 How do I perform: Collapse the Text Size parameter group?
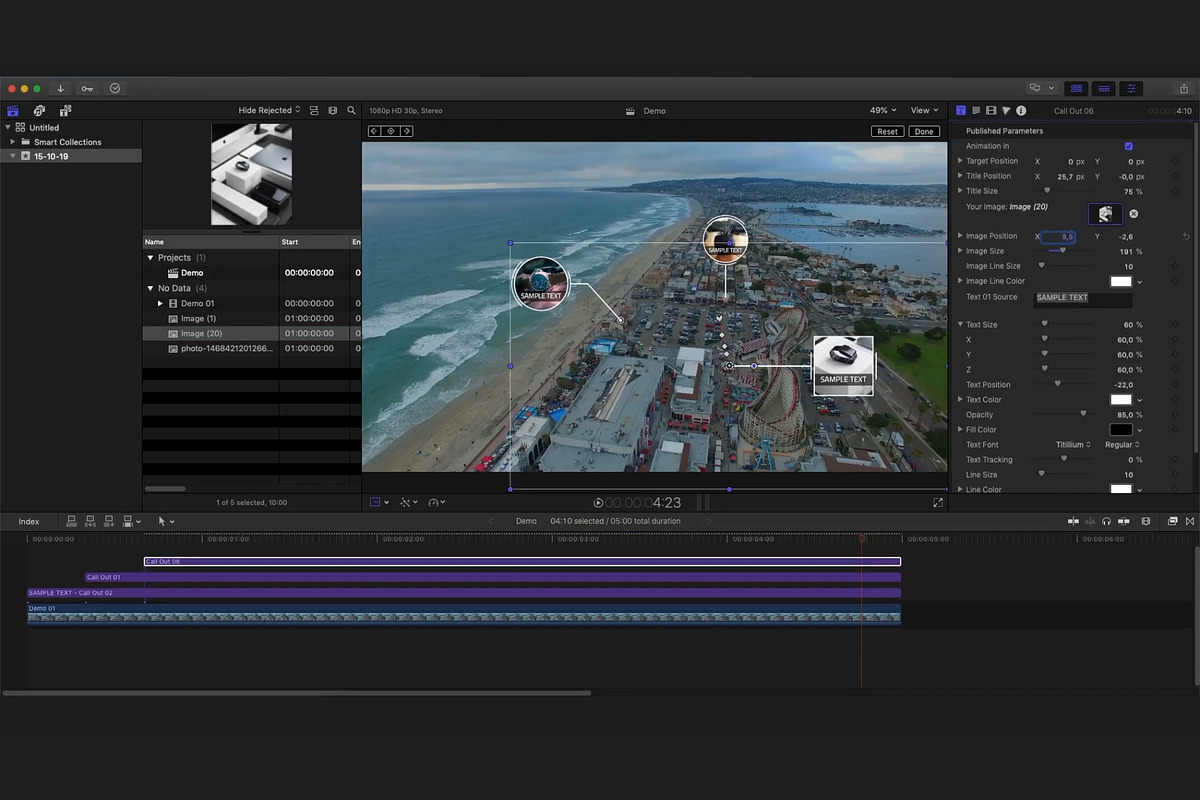[960, 325]
